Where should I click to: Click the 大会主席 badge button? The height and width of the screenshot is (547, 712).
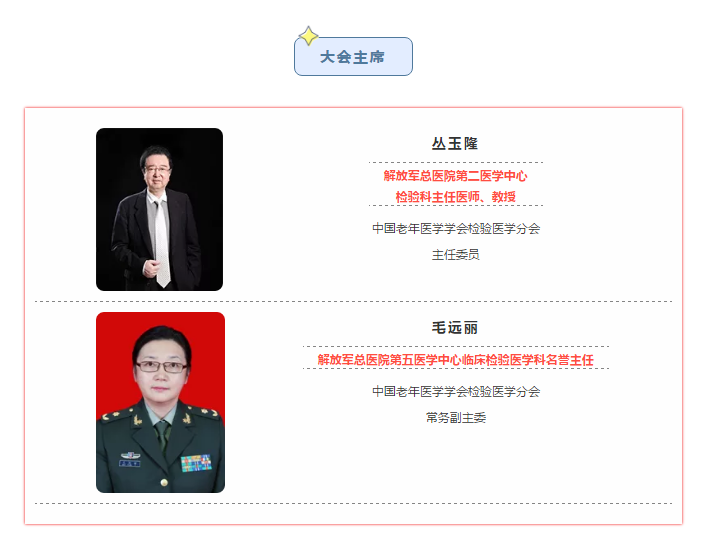(353, 56)
